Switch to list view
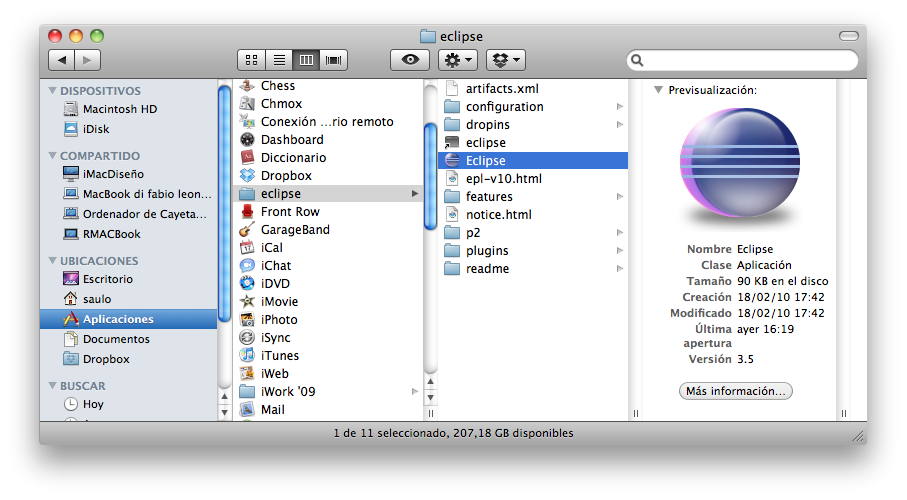This screenshot has height=500, width=907. (279, 60)
